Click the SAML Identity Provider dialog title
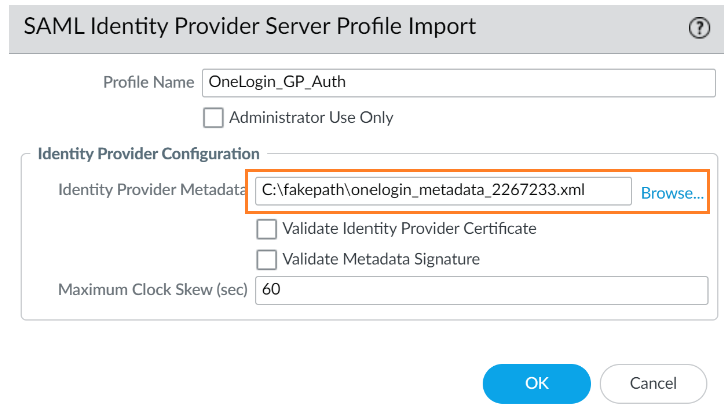 point(250,27)
